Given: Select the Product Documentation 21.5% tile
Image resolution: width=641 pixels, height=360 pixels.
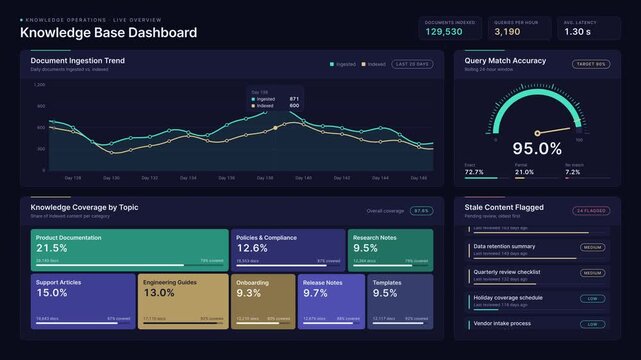Looking at the screenshot, I should 130,250.
